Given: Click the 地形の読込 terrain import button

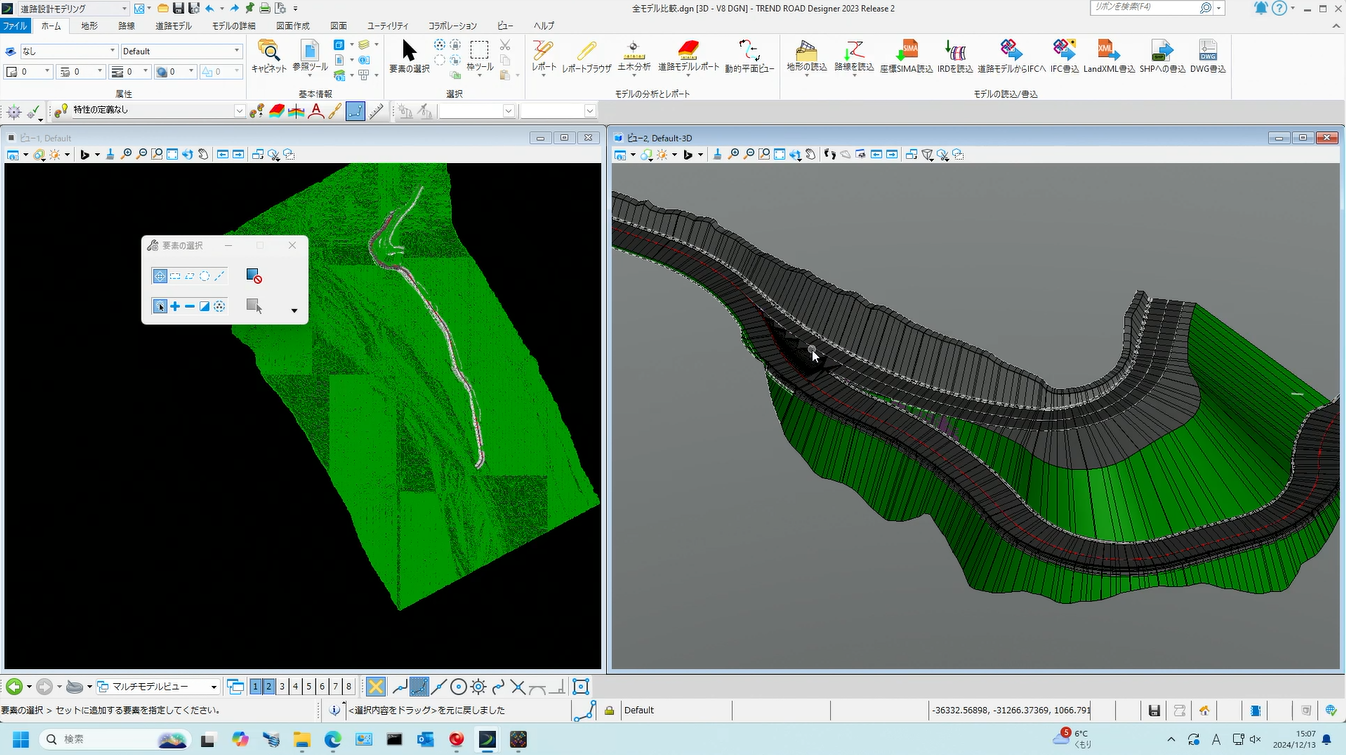Looking at the screenshot, I should point(806,51).
